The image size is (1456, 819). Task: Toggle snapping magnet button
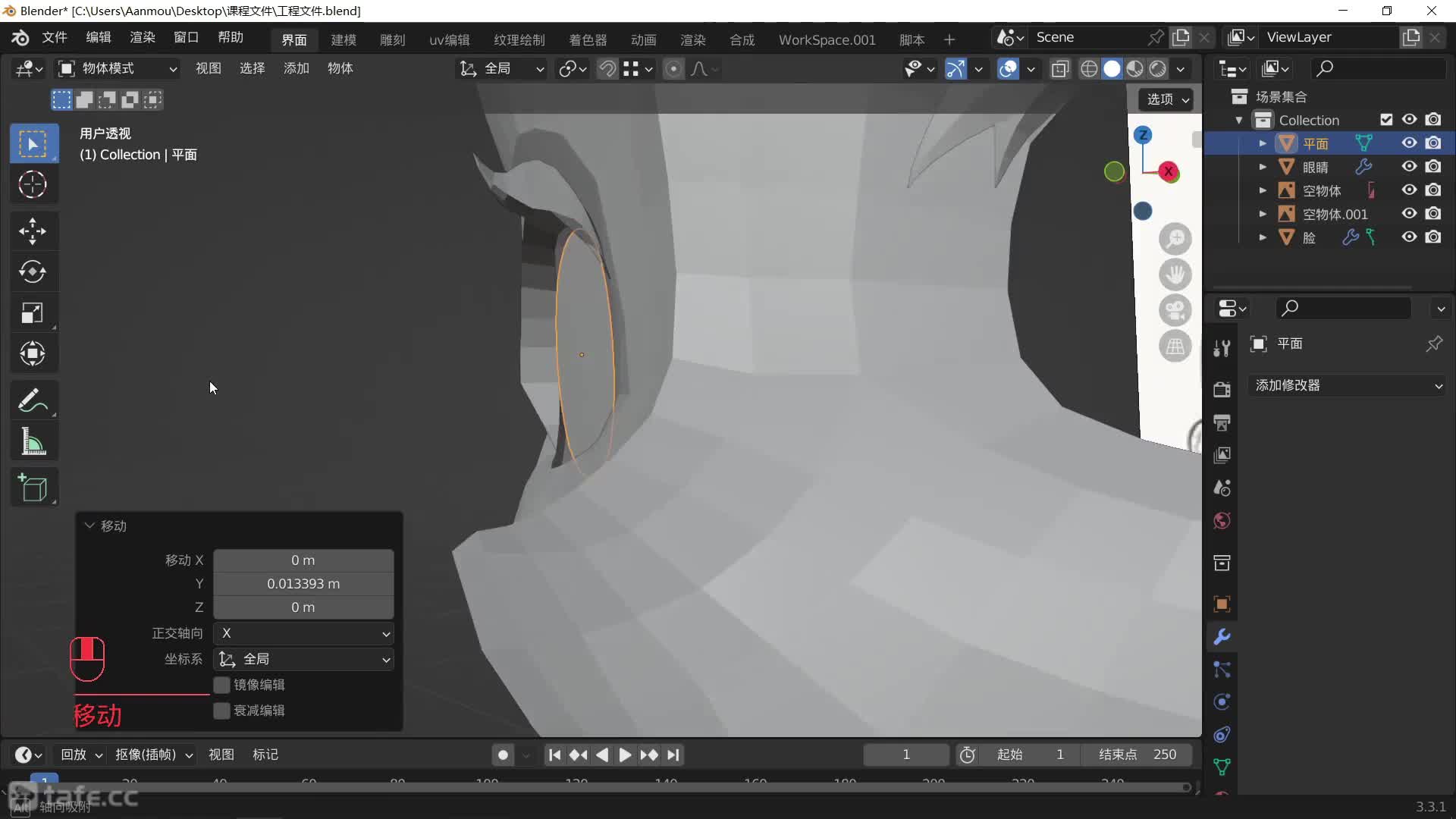607,69
